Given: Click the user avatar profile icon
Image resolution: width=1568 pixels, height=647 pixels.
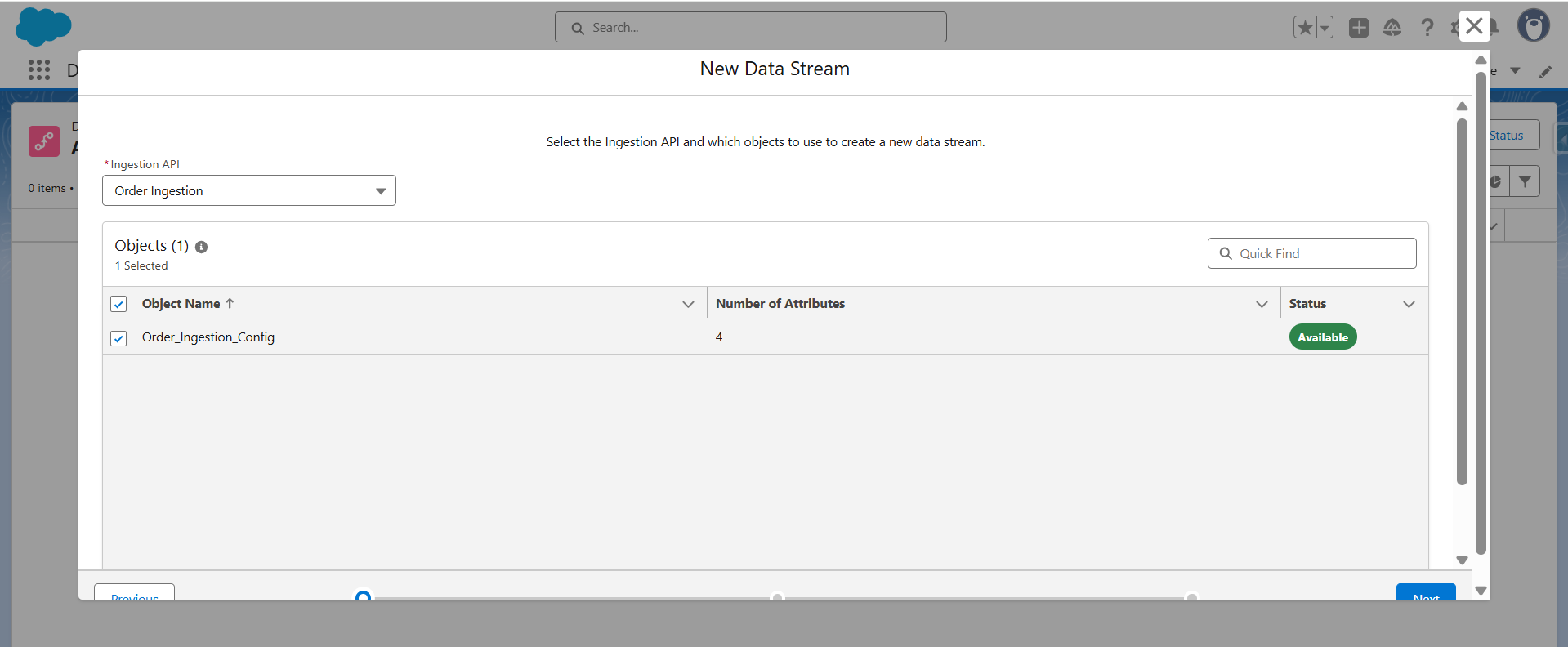Looking at the screenshot, I should pyautogui.click(x=1533, y=26).
